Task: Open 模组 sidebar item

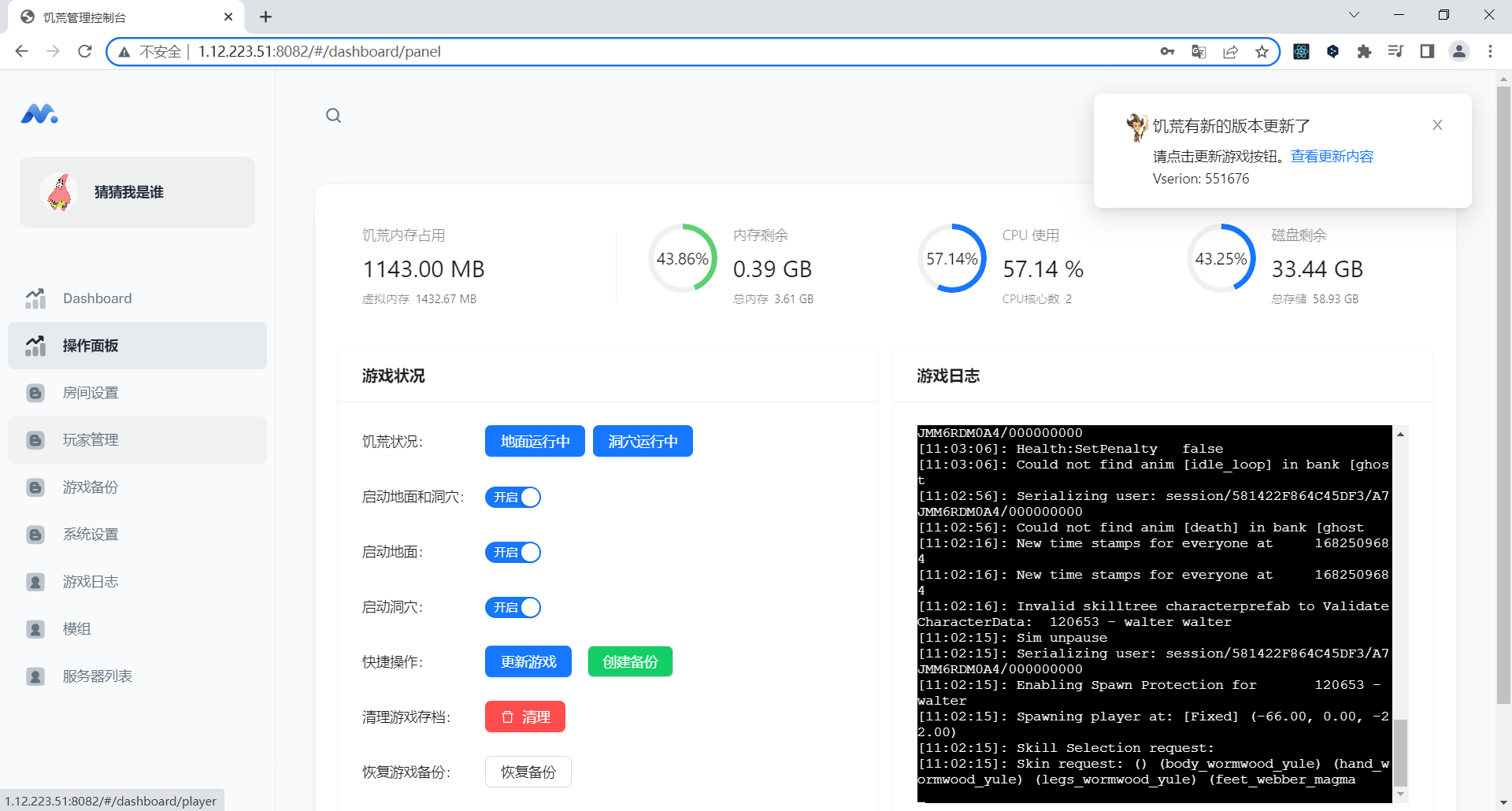Action: click(x=137, y=629)
